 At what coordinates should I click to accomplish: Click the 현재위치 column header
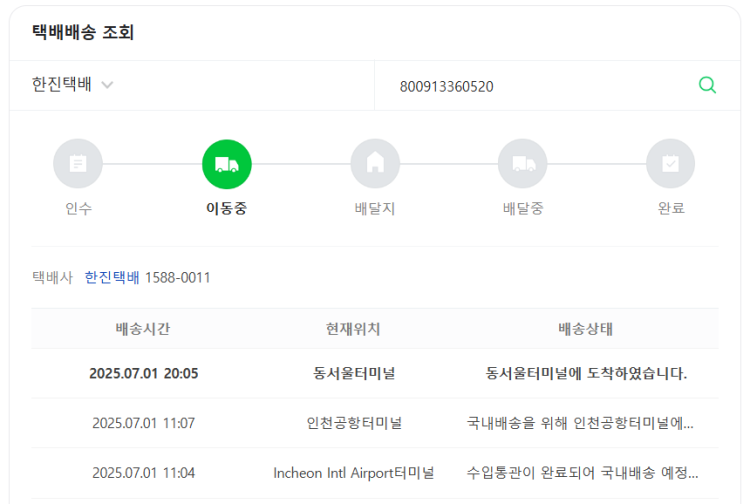pos(353,329)
